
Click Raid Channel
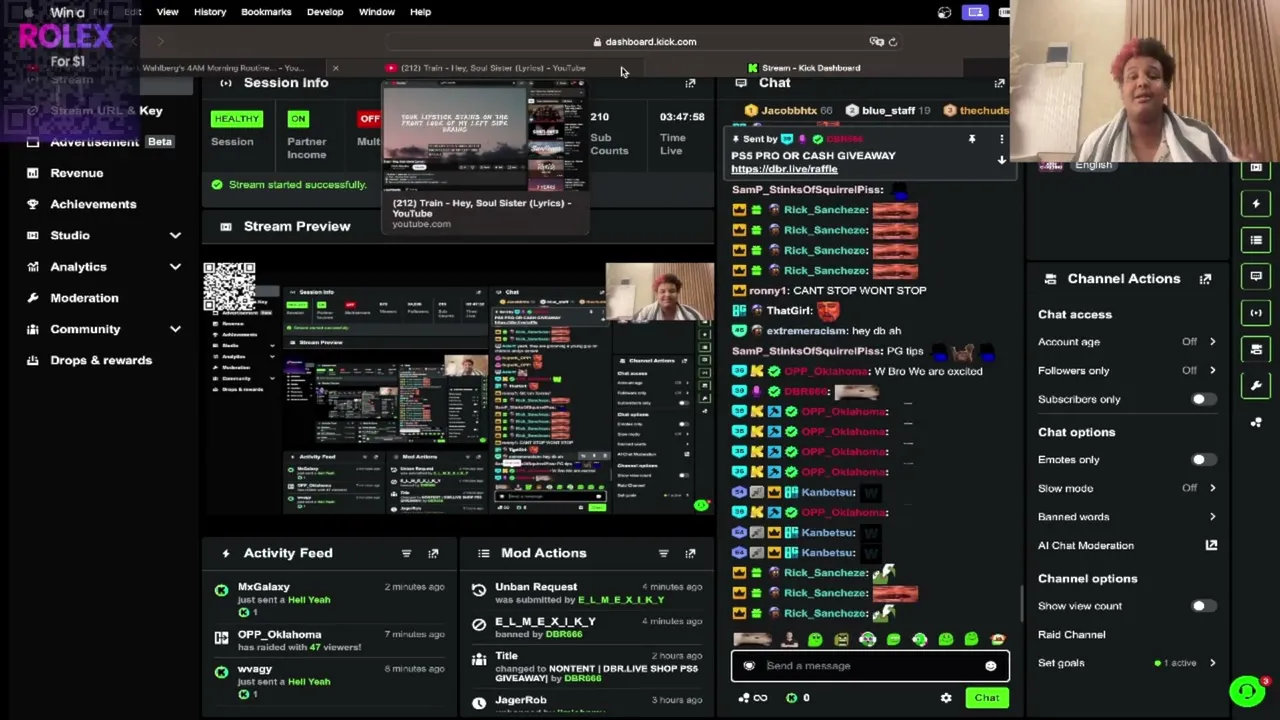1071,635
